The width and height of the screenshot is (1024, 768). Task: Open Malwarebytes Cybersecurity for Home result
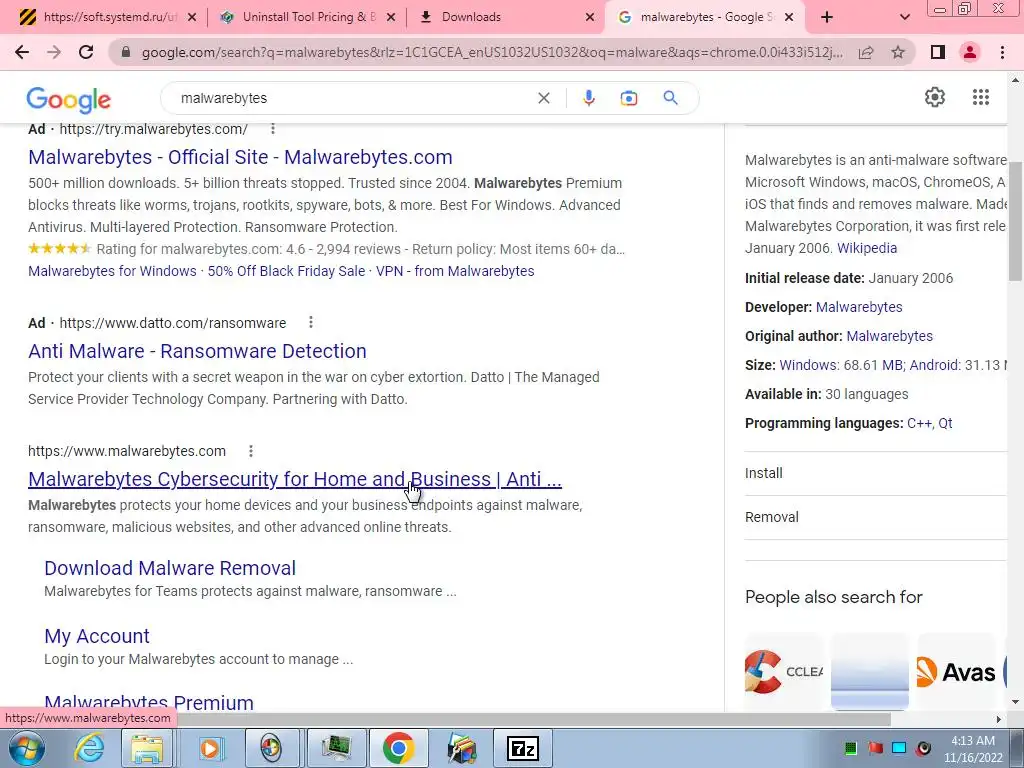(295, 479)
